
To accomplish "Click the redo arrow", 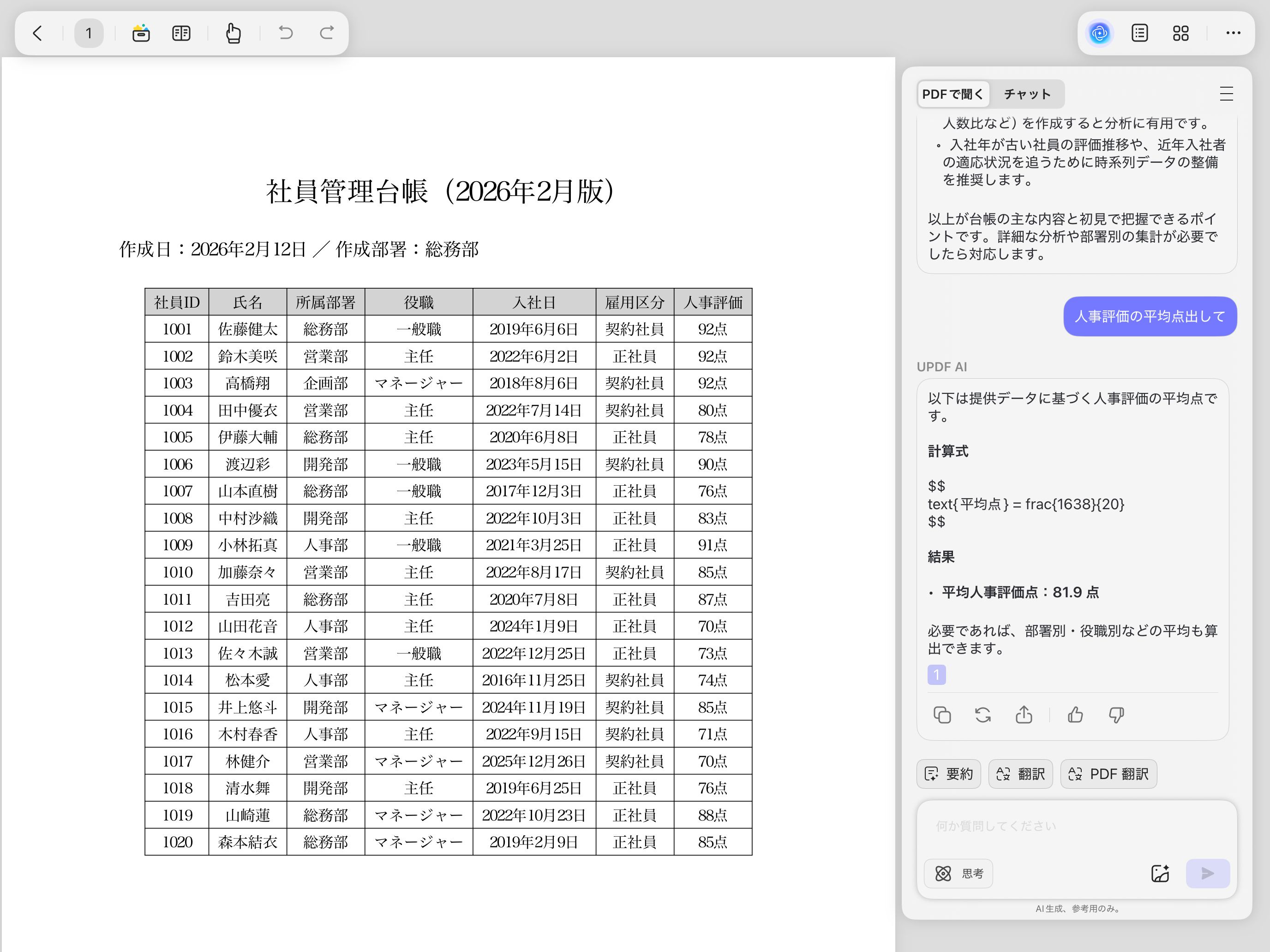I will point(327,33).
